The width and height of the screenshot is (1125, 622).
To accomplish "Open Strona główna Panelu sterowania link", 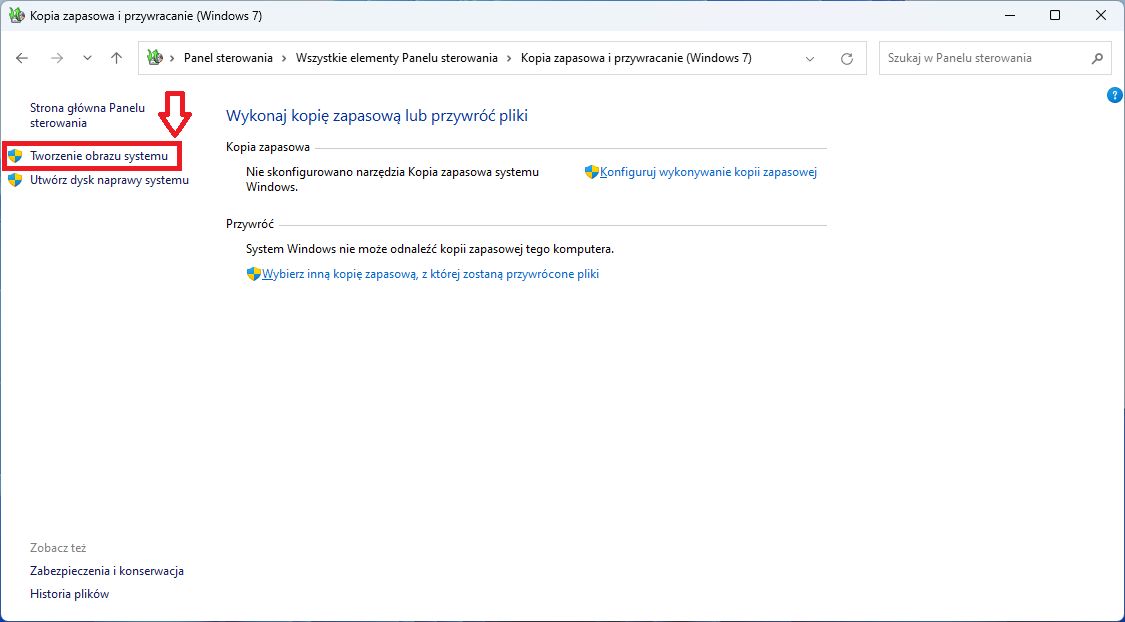I will click(88, 116).
